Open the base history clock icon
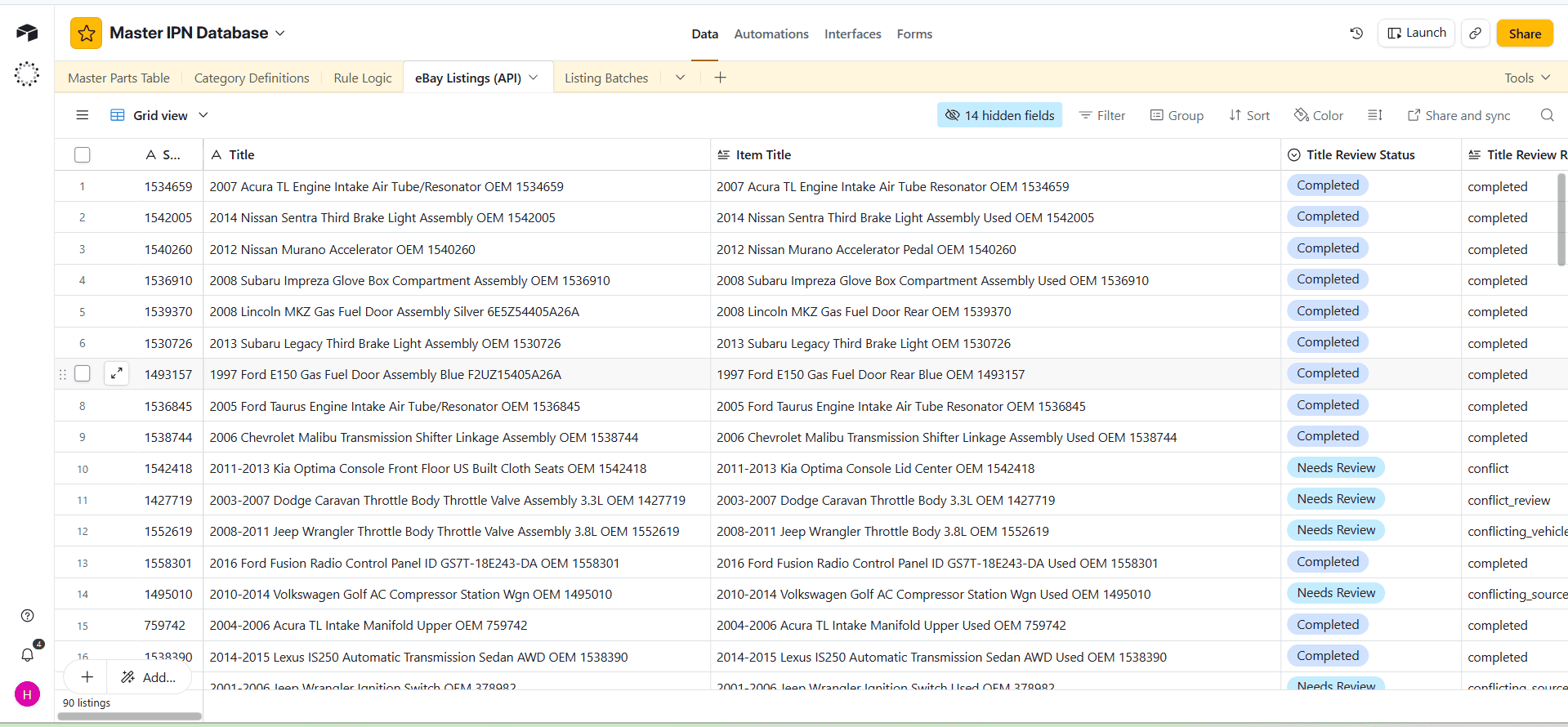Image resolution: width=1568 pixels, height=727 pixels. (x=1356, y=33)
